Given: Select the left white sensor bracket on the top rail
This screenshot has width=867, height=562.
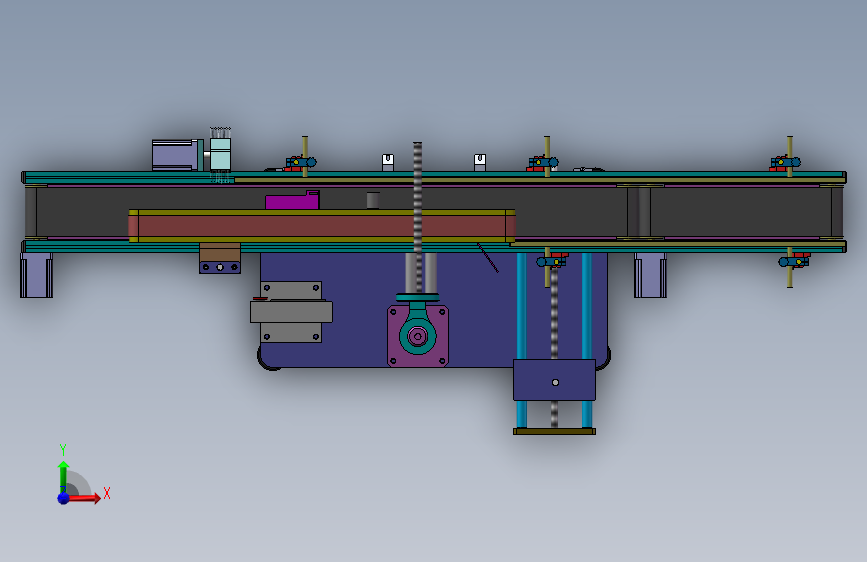Looking at the screenshot, I should tap(388, 162).
